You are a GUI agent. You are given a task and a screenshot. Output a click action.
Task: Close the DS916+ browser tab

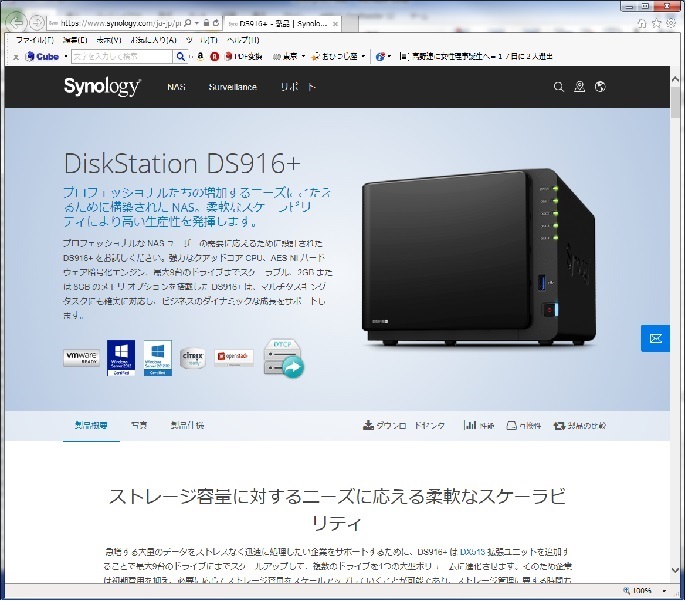click(x=336, y=24)
